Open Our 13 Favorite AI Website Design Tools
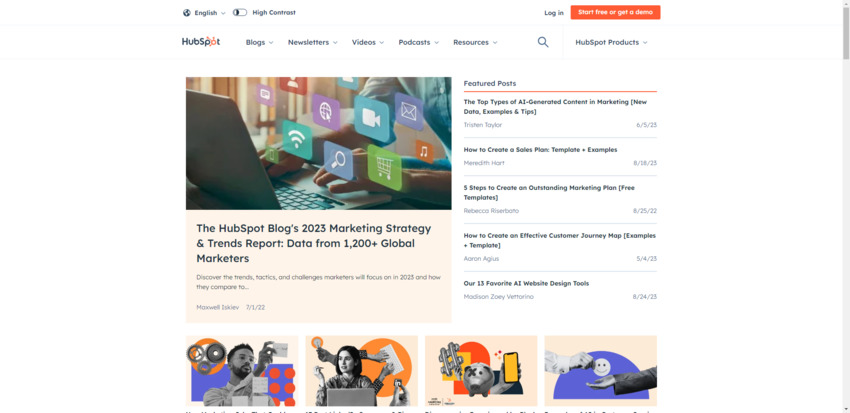The width and height of the screenshot is (850, 413). point(526,283)
